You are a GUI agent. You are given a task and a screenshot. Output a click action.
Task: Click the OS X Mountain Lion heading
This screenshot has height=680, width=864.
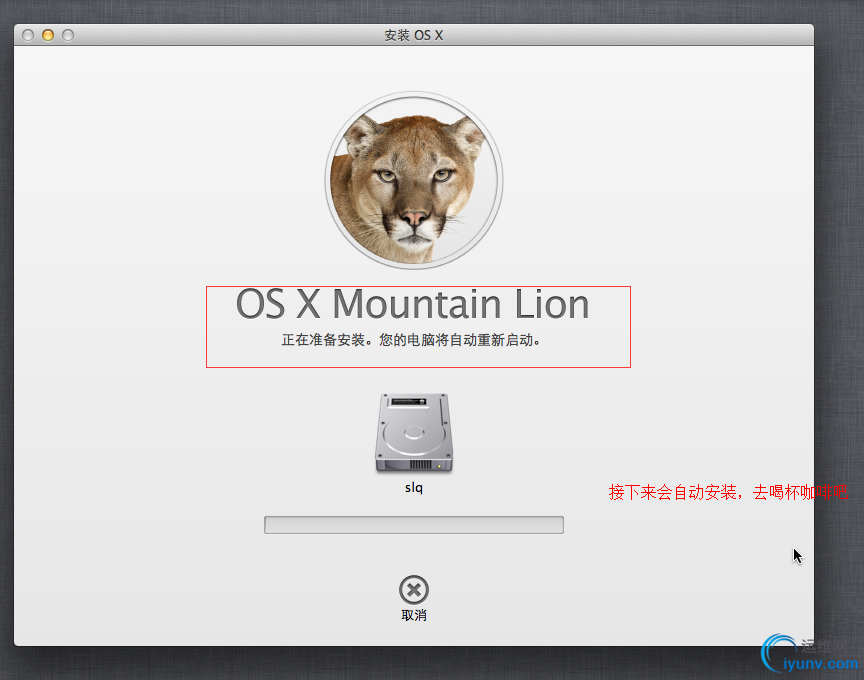(413, 304)
